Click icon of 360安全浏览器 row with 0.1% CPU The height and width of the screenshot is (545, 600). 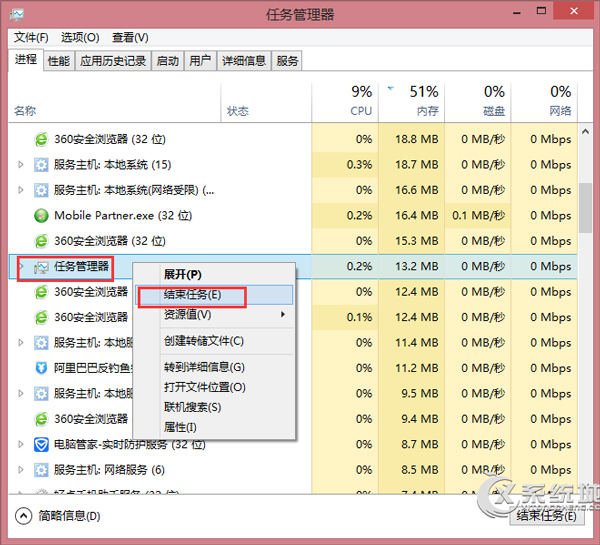pyautogui.click(x=41, y=317)
